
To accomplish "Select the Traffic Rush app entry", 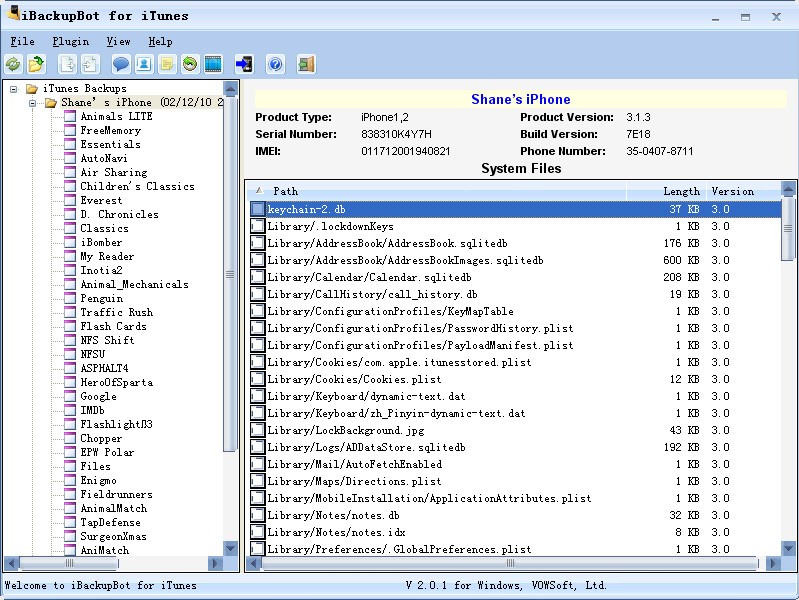I will click(x=116, y=312).
